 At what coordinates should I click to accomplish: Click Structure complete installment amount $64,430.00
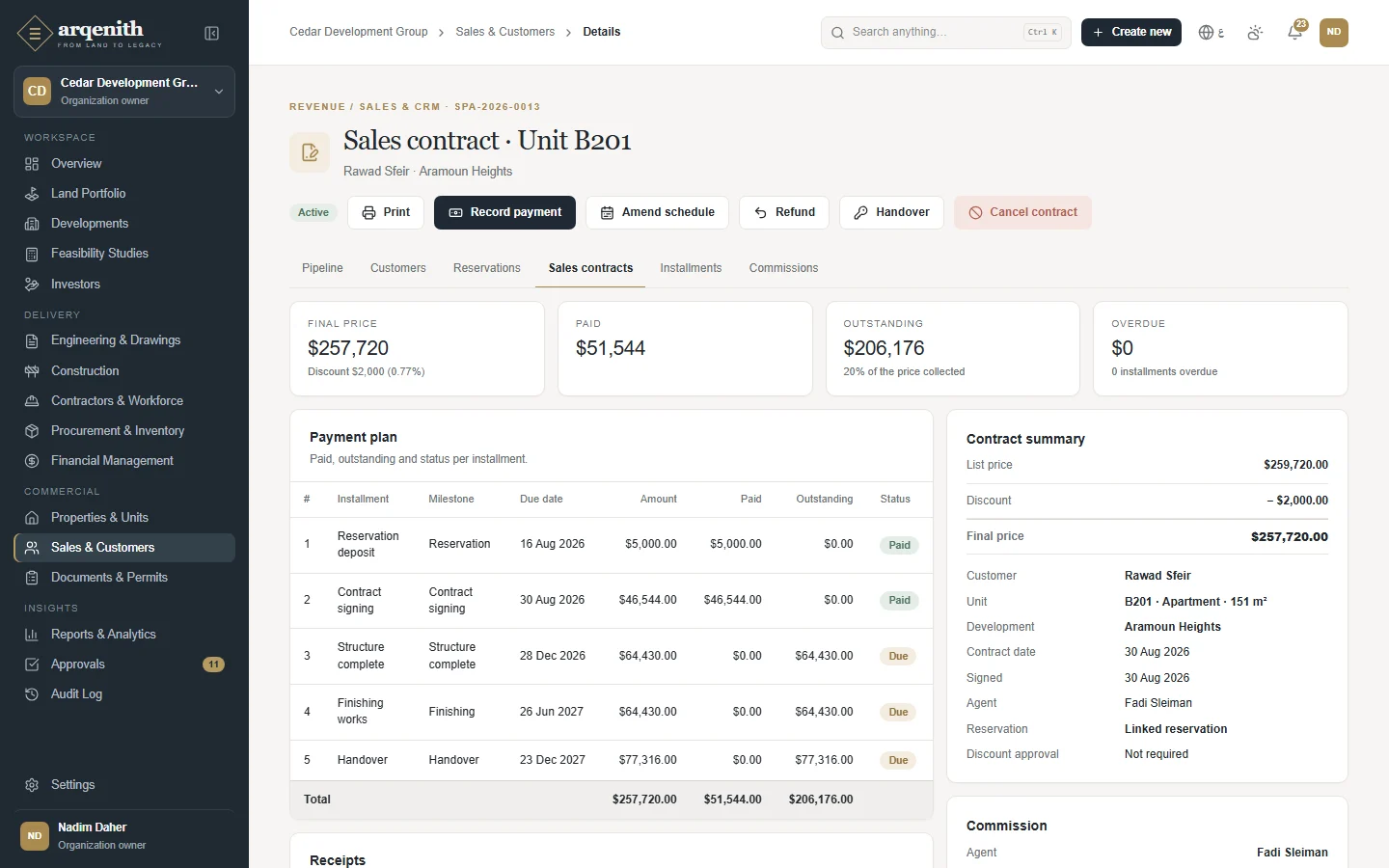click(647, 656)
